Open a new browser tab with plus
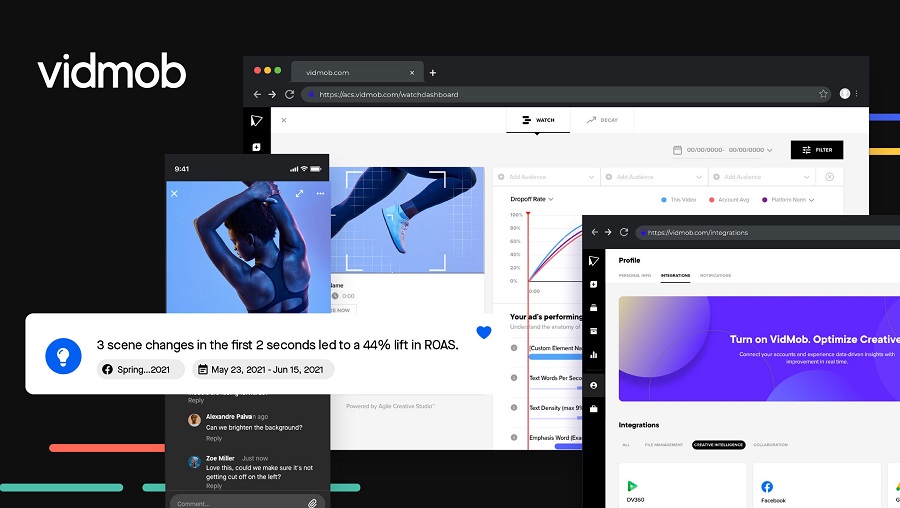Screen dimensions: 900x508 [x=433, y=73]
